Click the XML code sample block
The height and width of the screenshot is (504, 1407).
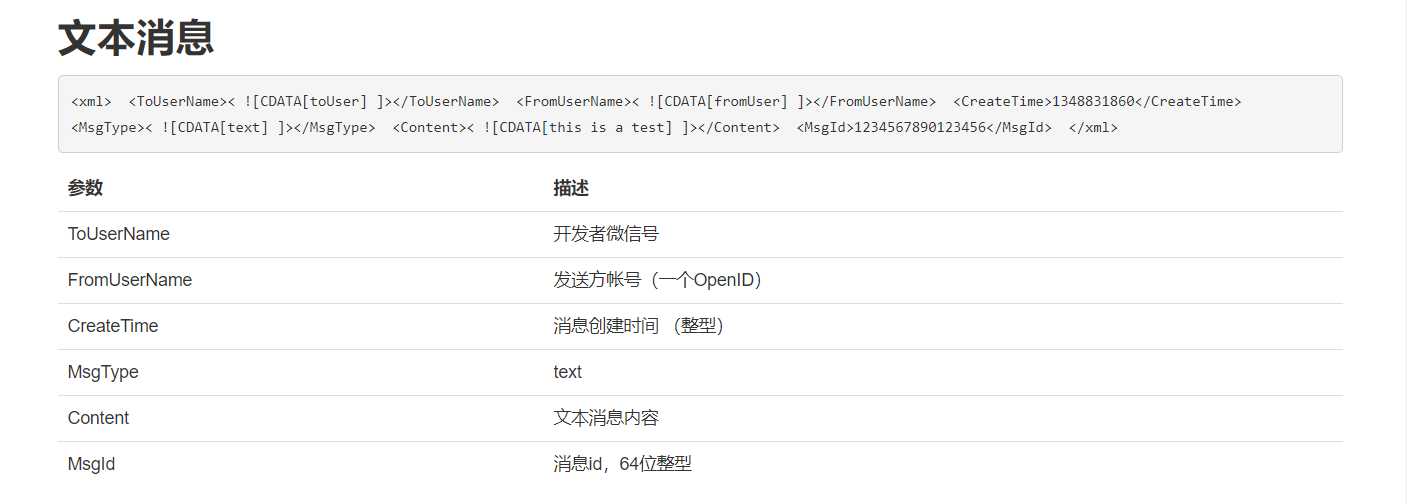point(700,114)
